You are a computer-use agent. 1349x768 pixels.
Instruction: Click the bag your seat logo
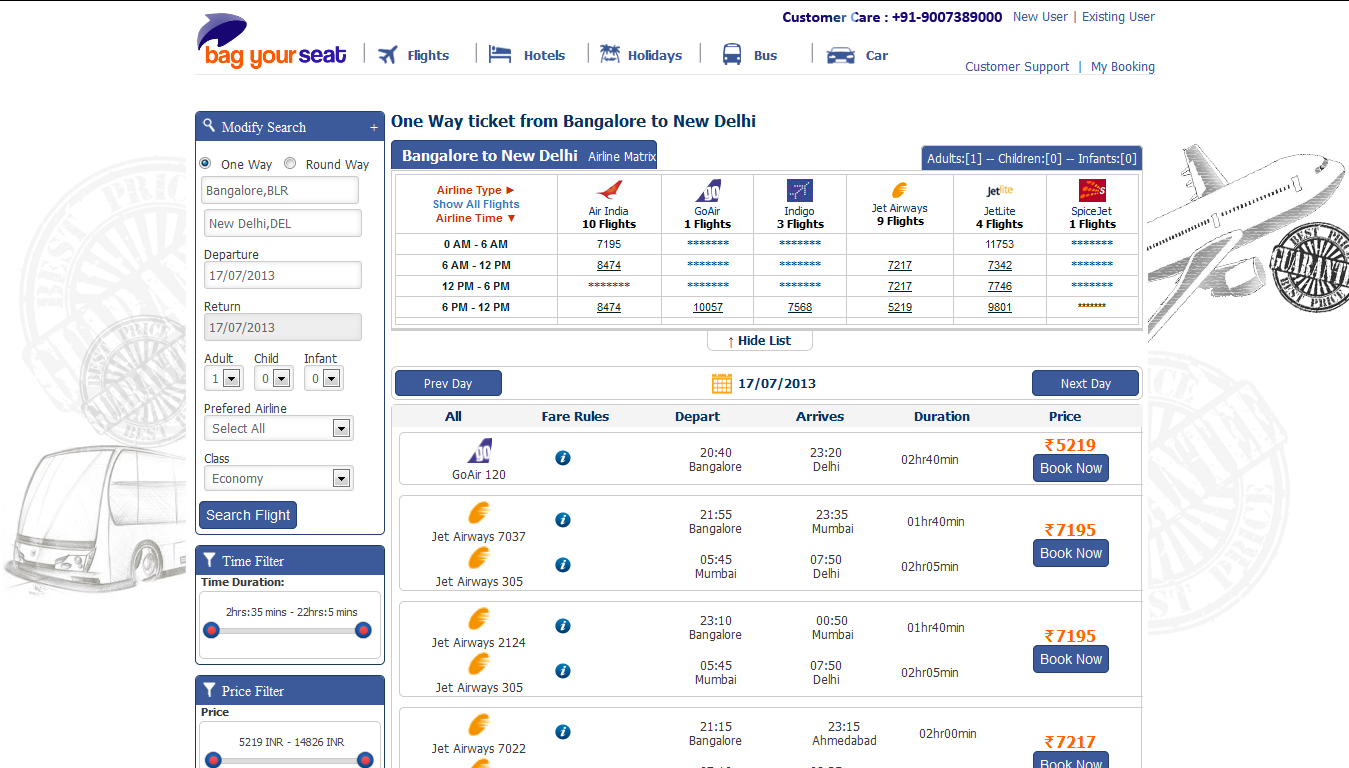[272, 41]
